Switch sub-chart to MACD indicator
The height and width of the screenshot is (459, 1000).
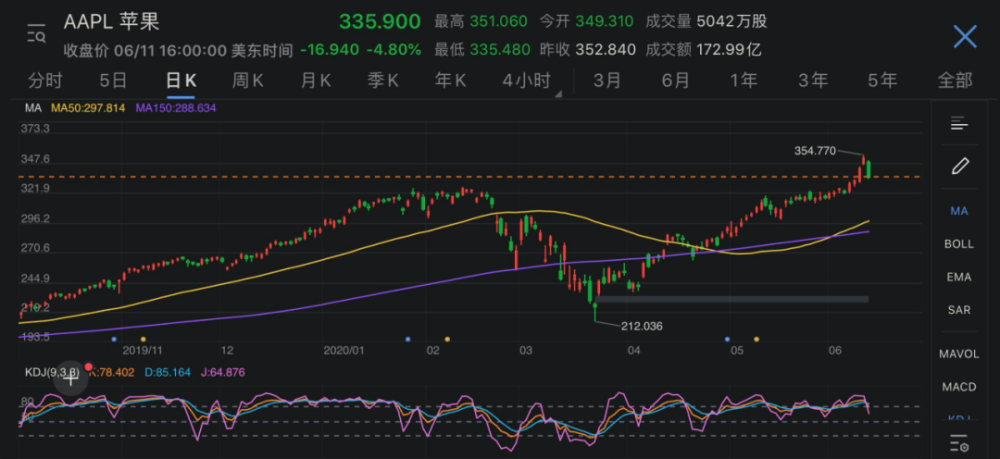click(x=959, y=387)
